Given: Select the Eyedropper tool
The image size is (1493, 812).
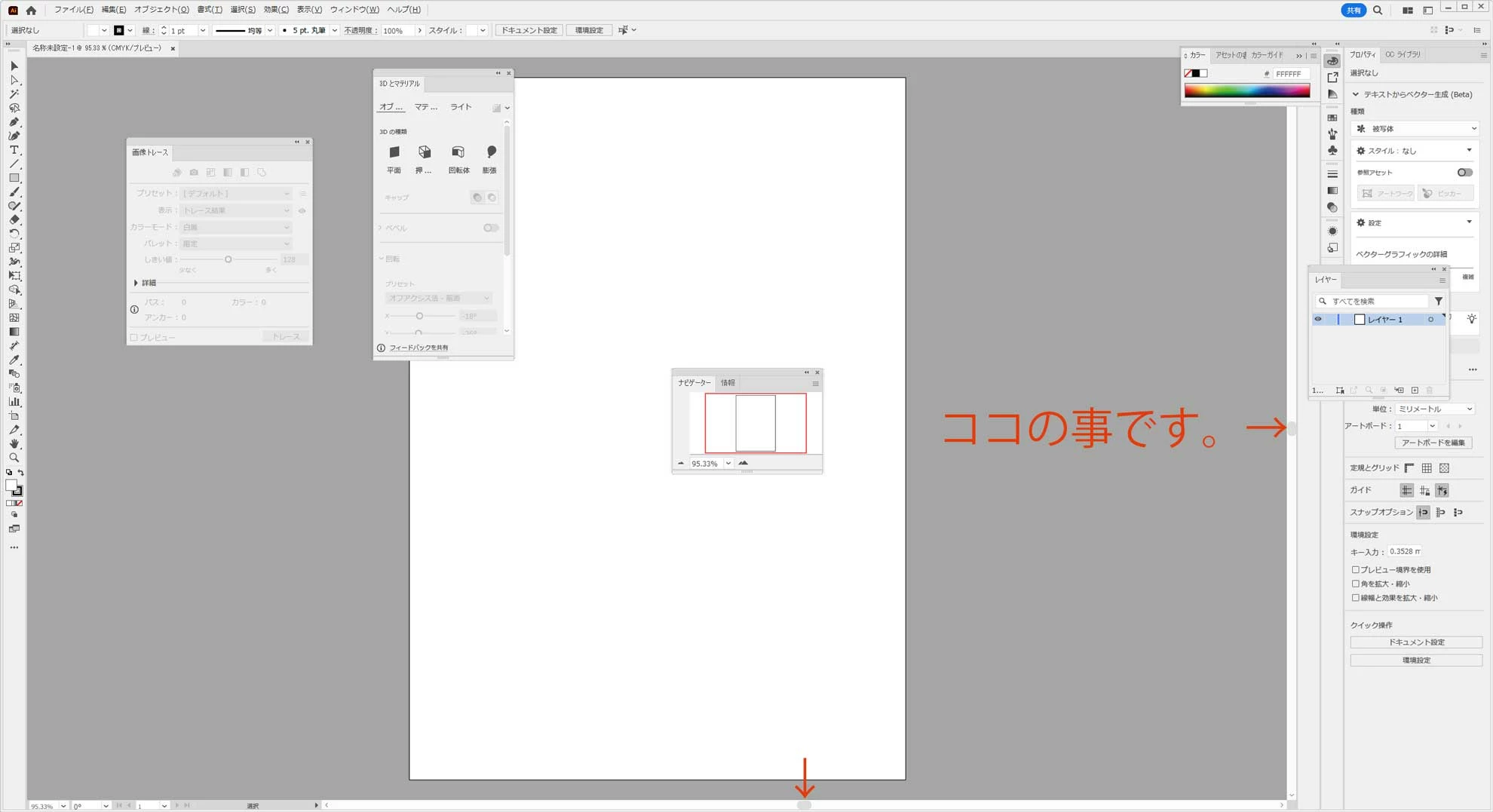Looking at the screenshot, I should click(x=14, y=360).
